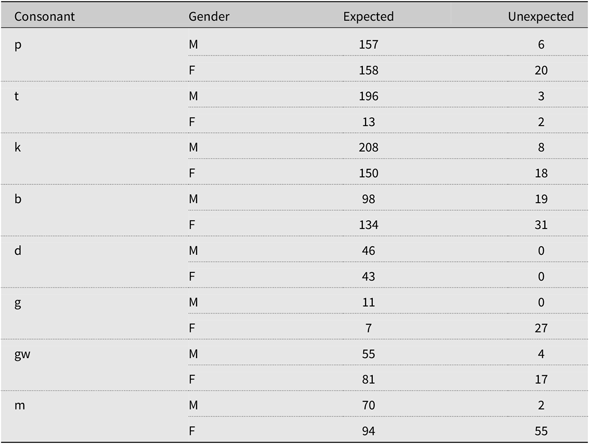Select consonant m row label
The width and height of the screenshot is (589, 444).
pos(20,406)
